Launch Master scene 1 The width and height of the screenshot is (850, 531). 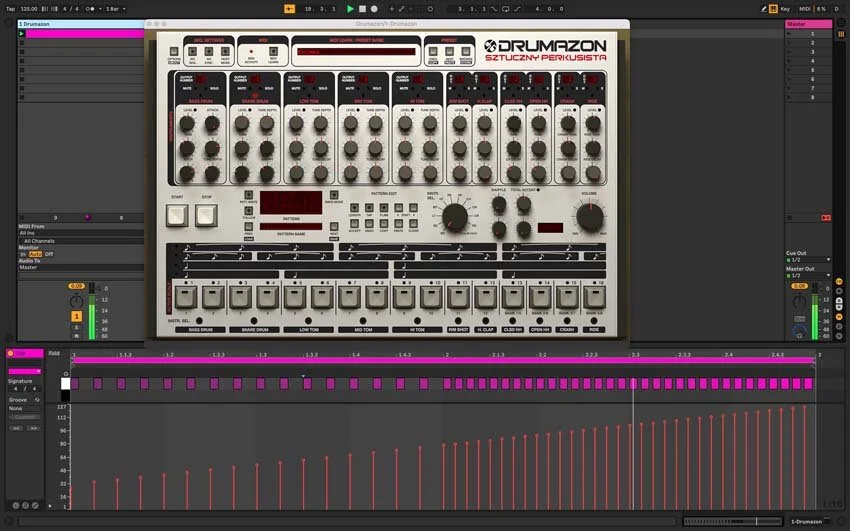coord(789,34)
